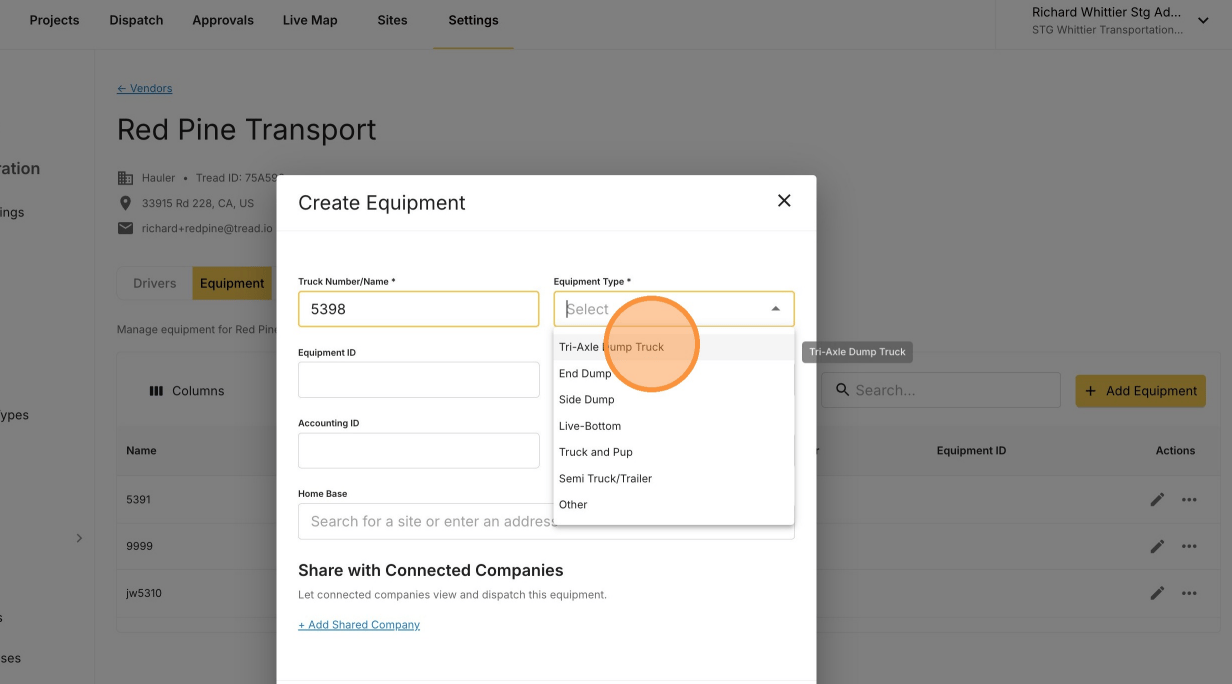This screenshot has height=684, width=1232.
Task: Focus the Truck Number/Name field
Action: click(x=418, y=309)
